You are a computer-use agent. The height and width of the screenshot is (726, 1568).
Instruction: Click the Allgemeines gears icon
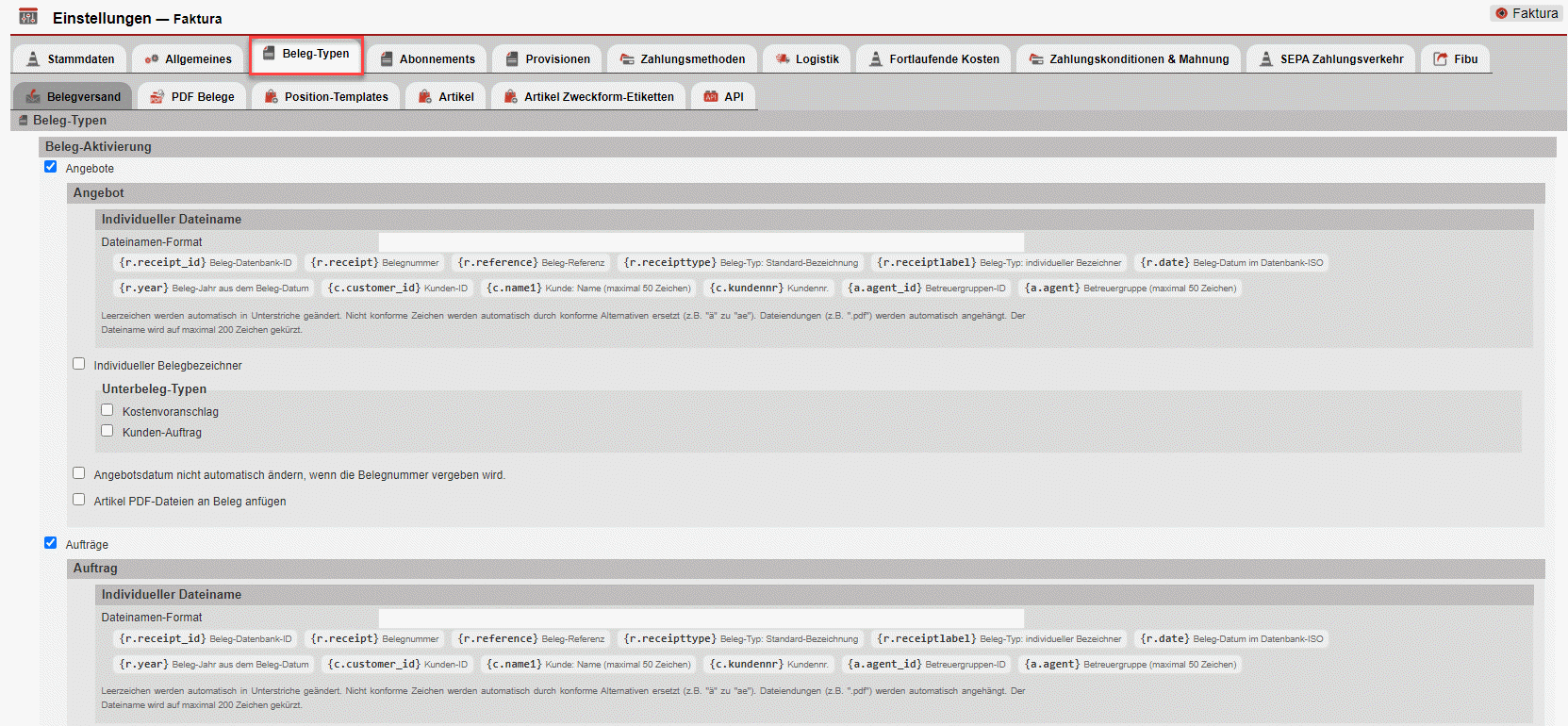pyautogui.click(x=151, y=58)
